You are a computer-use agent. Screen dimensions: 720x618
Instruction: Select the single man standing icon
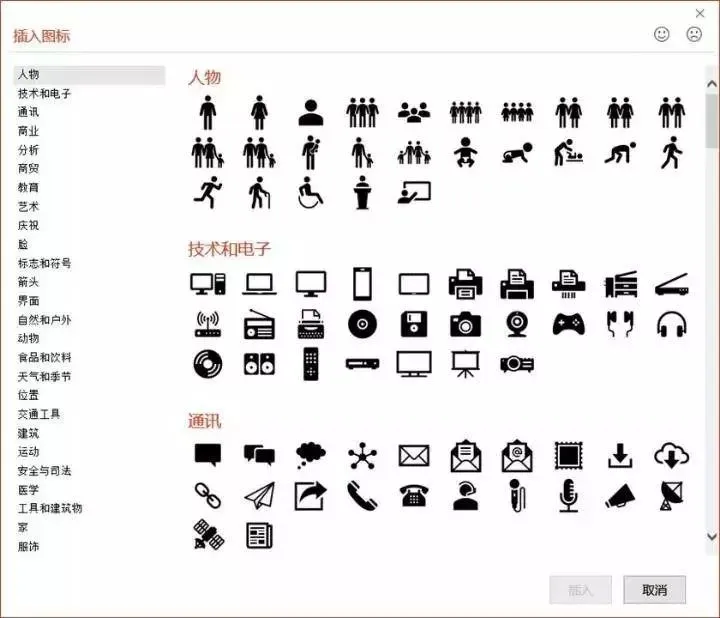point(208,112)
